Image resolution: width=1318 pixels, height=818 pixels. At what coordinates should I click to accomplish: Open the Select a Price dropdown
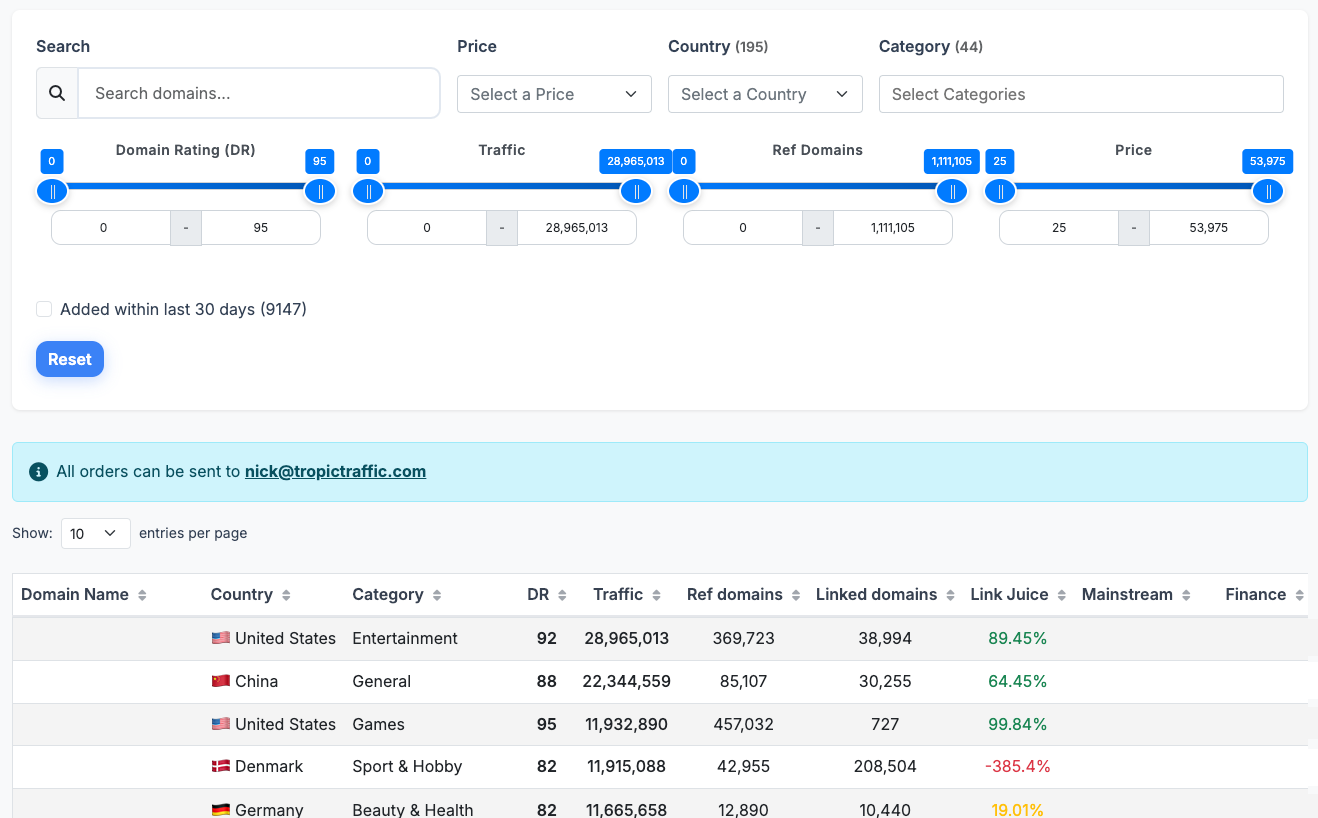554,94
